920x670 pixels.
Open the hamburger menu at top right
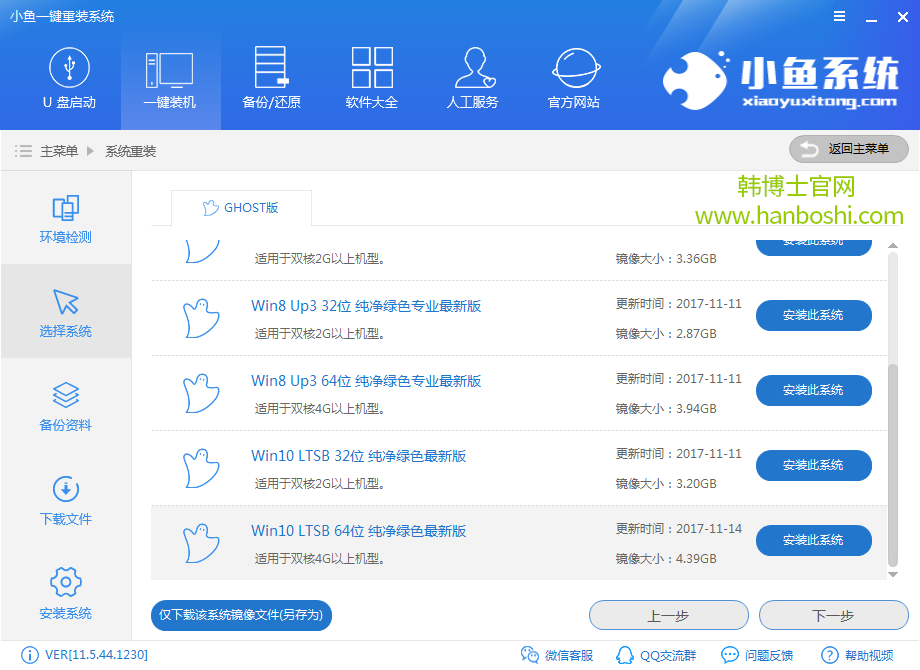point(839,16)
